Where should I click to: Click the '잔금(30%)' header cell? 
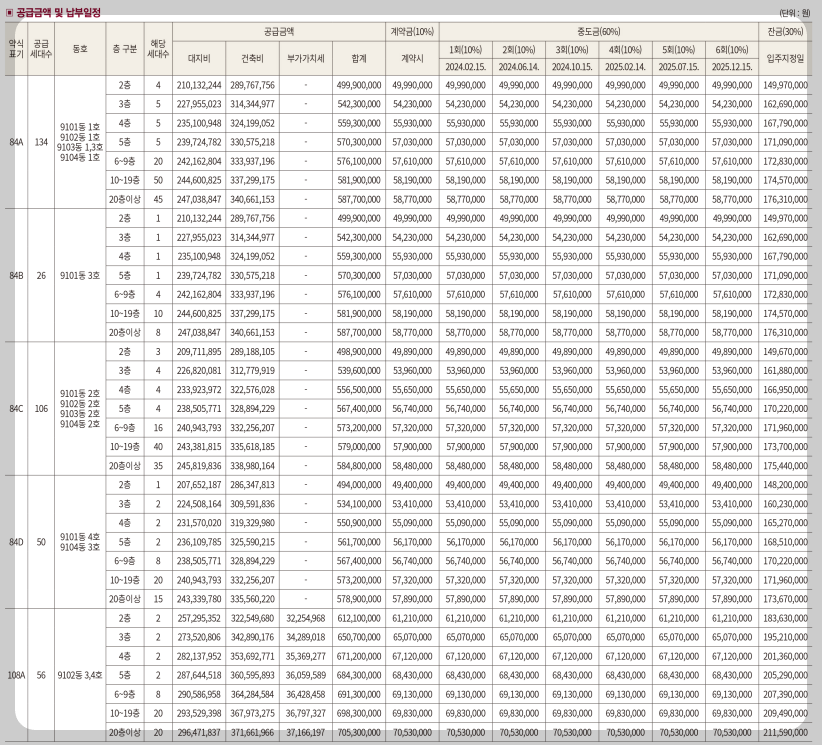click(785, 31)
